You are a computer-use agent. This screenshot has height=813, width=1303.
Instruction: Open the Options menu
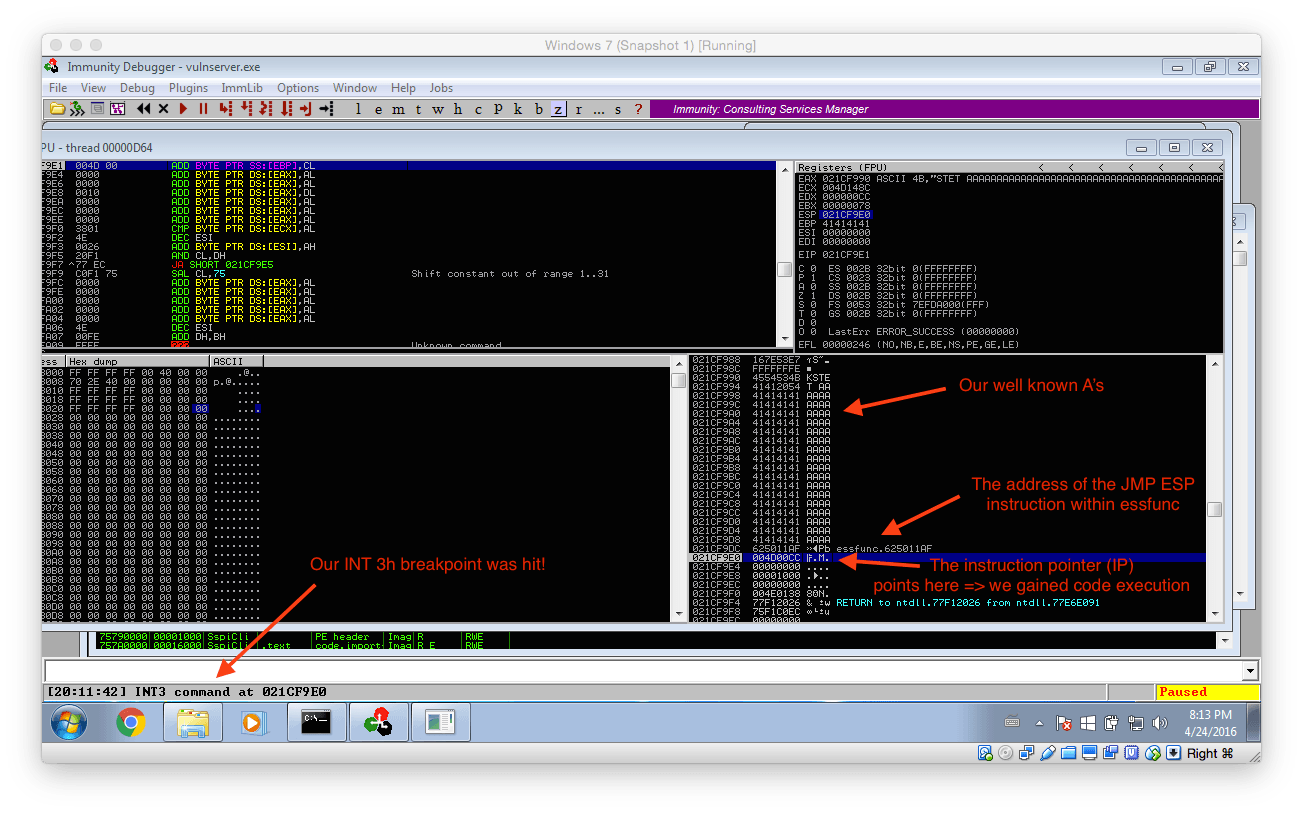[x=298, y=88]
